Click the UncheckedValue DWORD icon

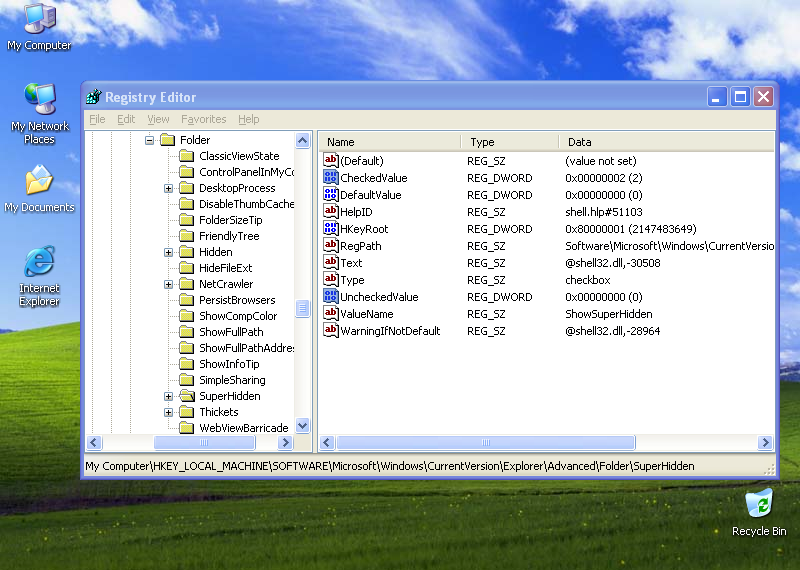[331, 296]
